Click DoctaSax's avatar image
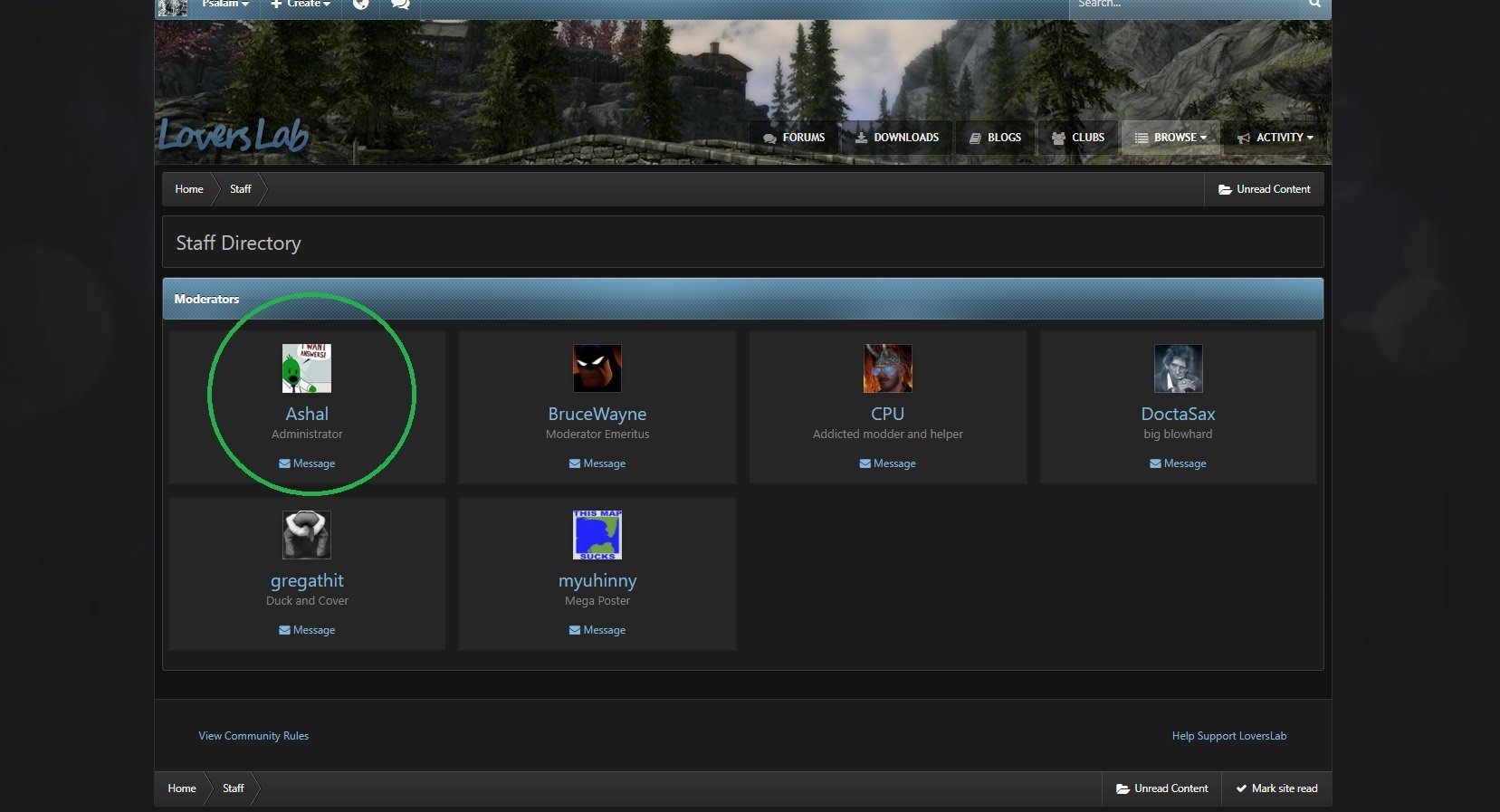This screenshot has height=812, width=1500. click(1179, 368)
